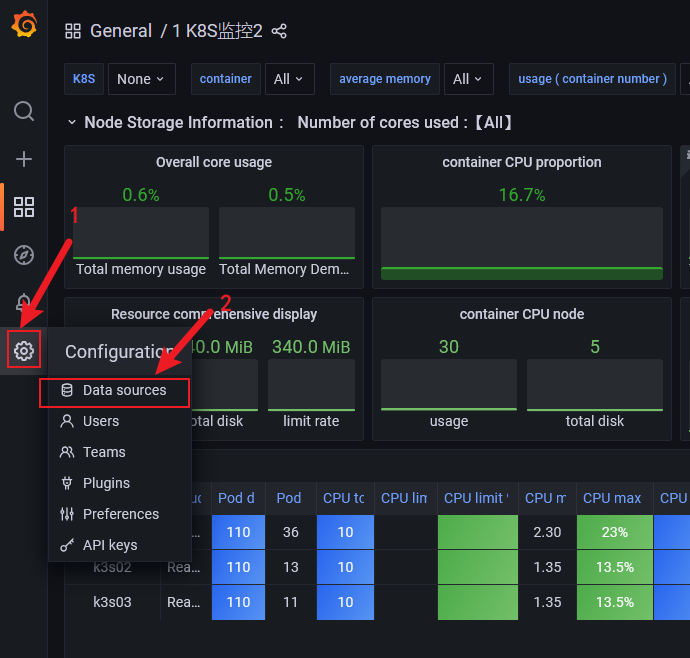Click the Grafana logo icon

click(24, 26)
